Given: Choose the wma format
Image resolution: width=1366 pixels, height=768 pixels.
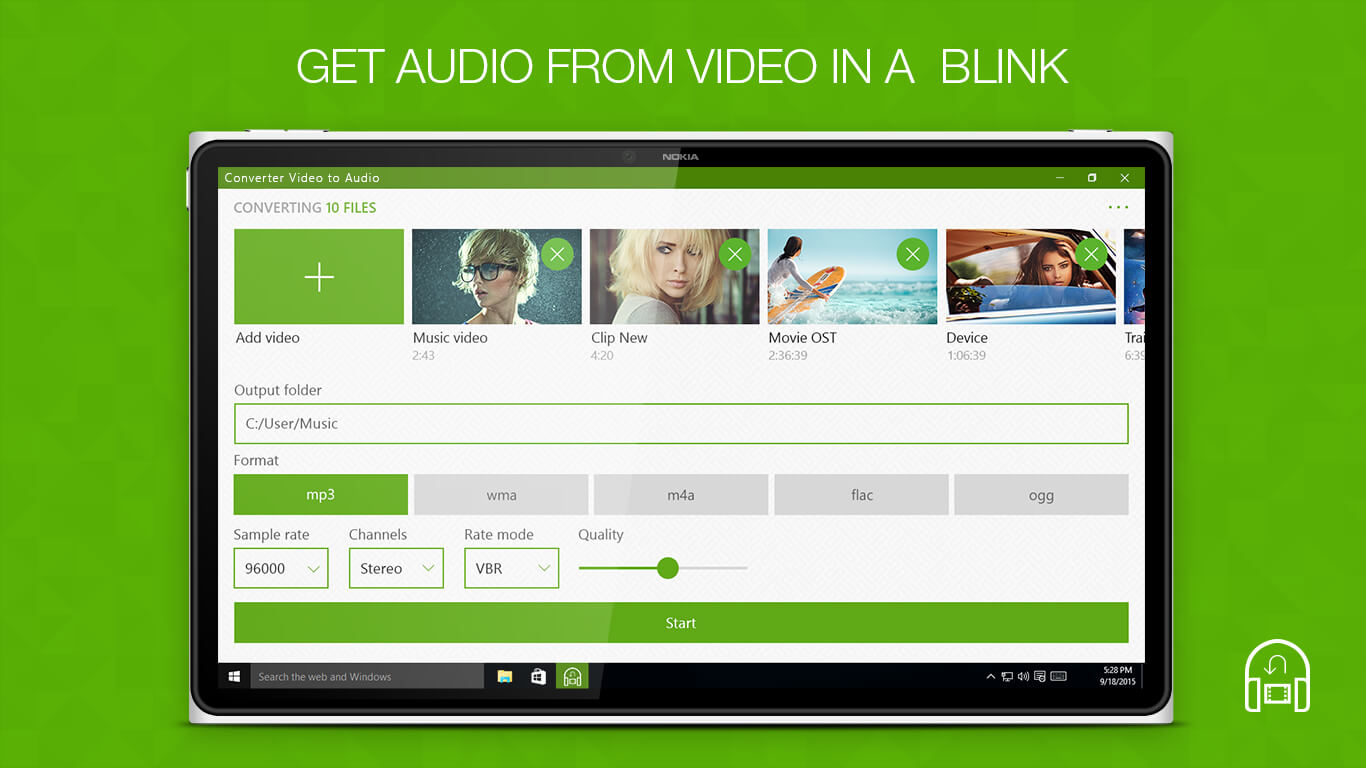Looking at the screenshot, I should (501, 495).
